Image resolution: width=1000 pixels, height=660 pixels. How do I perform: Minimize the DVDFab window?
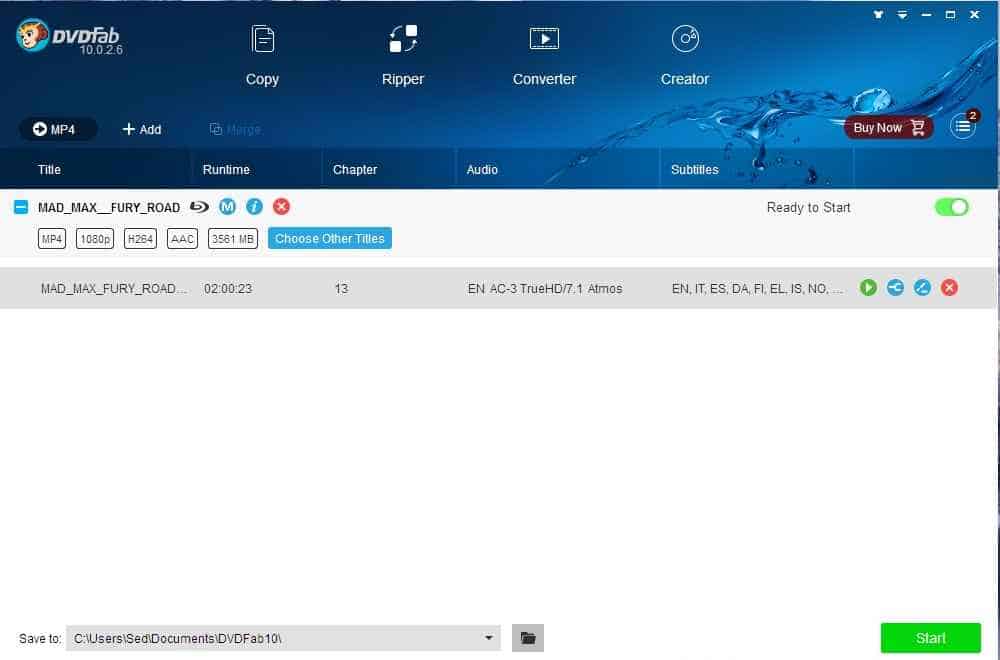pyautogui.click(x=926, y=14)
